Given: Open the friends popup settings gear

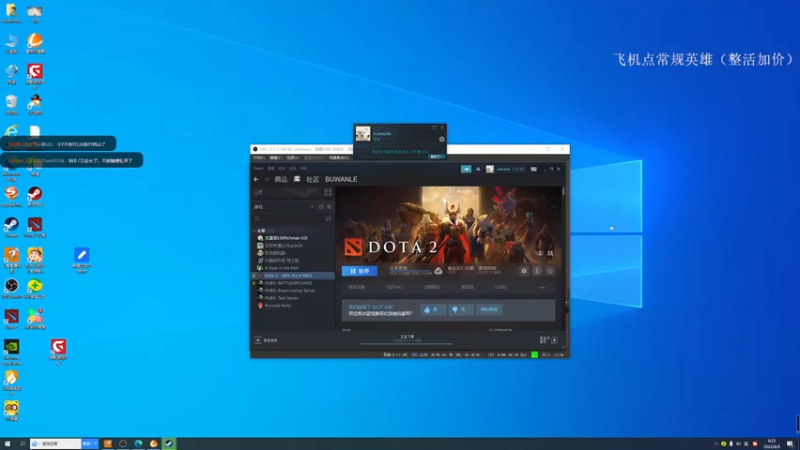Looking at the screenshot, I should [441, 139].
